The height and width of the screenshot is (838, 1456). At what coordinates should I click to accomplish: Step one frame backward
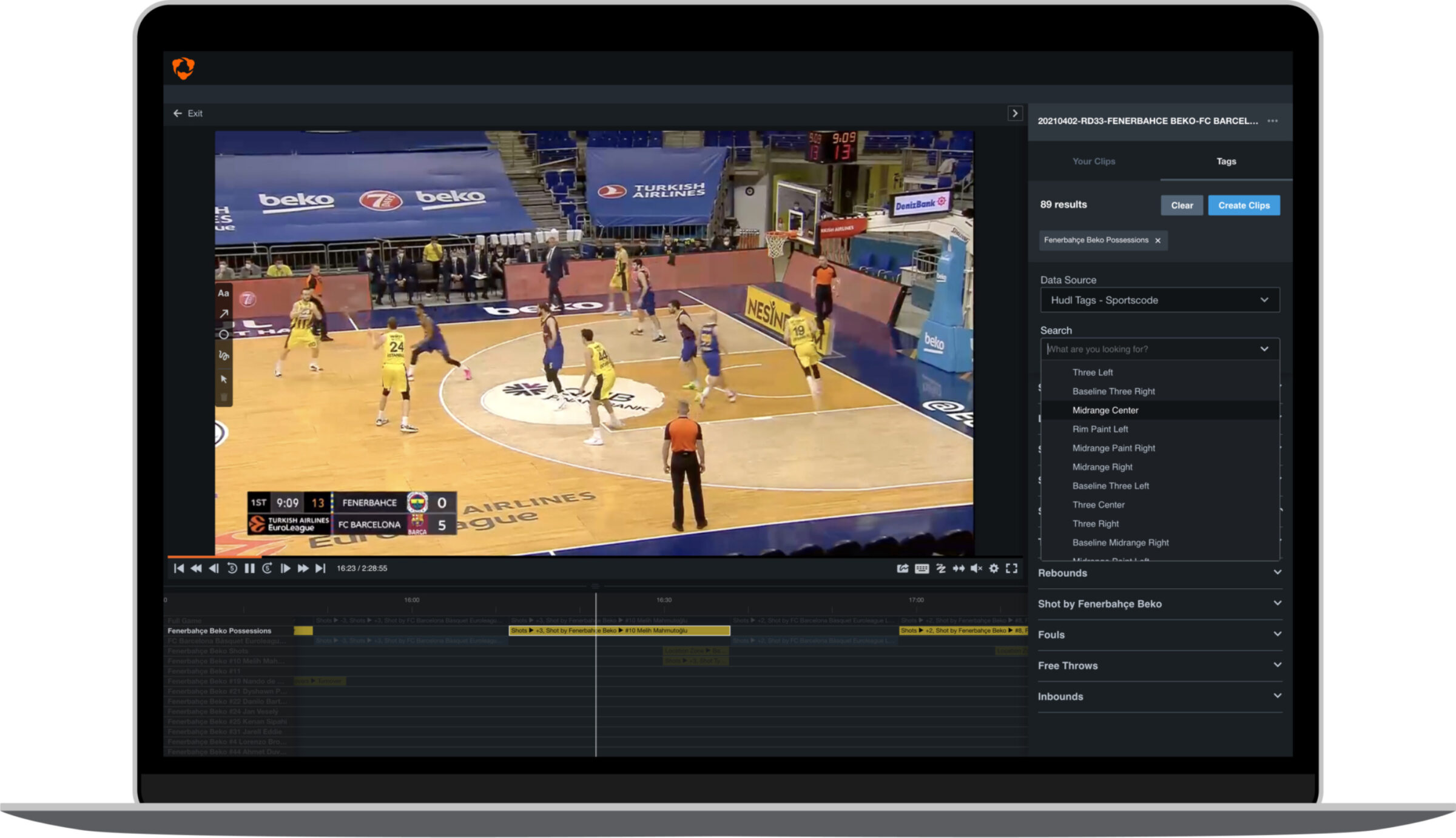(214, 568)
